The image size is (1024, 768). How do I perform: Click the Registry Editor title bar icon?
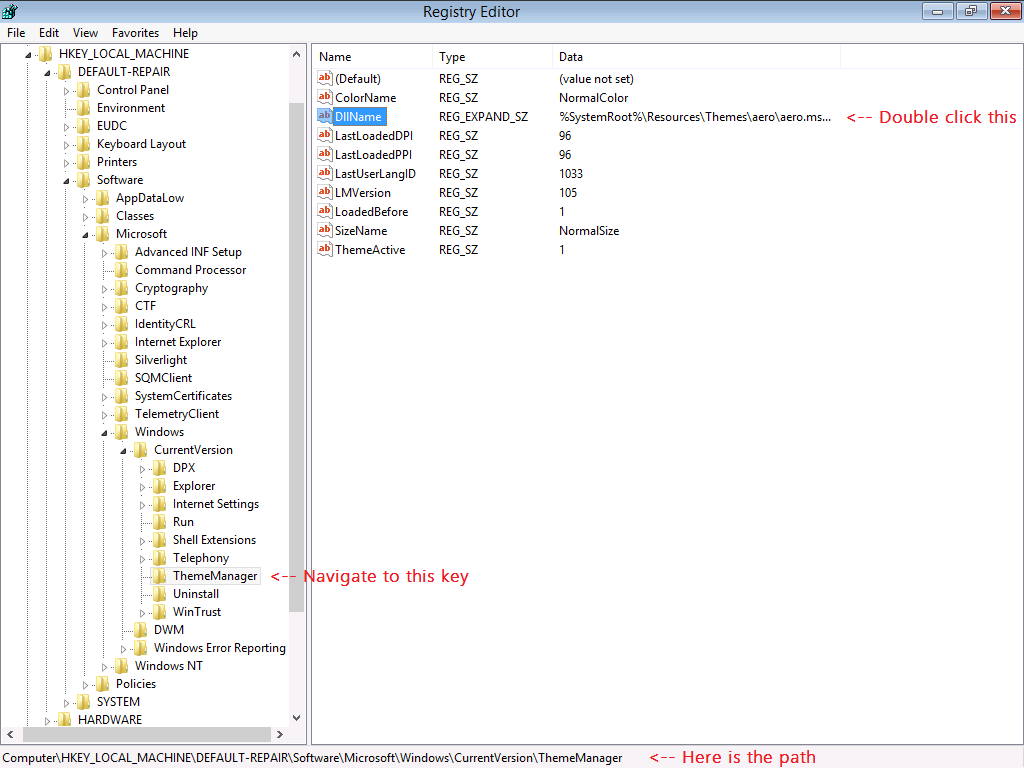(x=11, y=11)
